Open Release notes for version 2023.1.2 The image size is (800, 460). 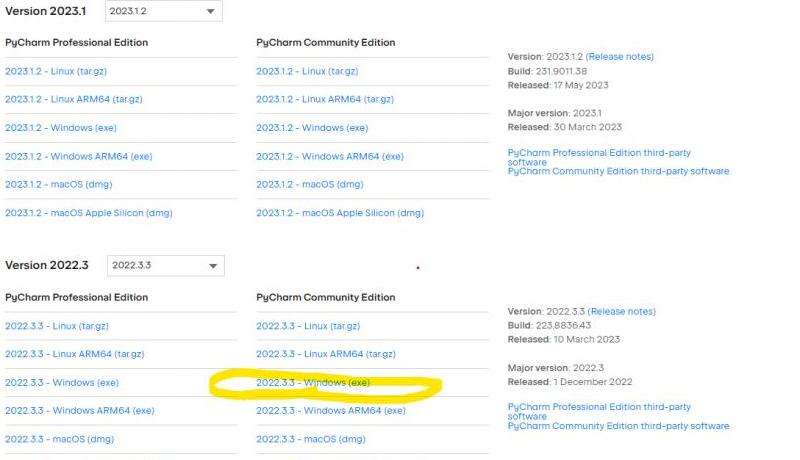pyautogui.click(x=619, y=57)
